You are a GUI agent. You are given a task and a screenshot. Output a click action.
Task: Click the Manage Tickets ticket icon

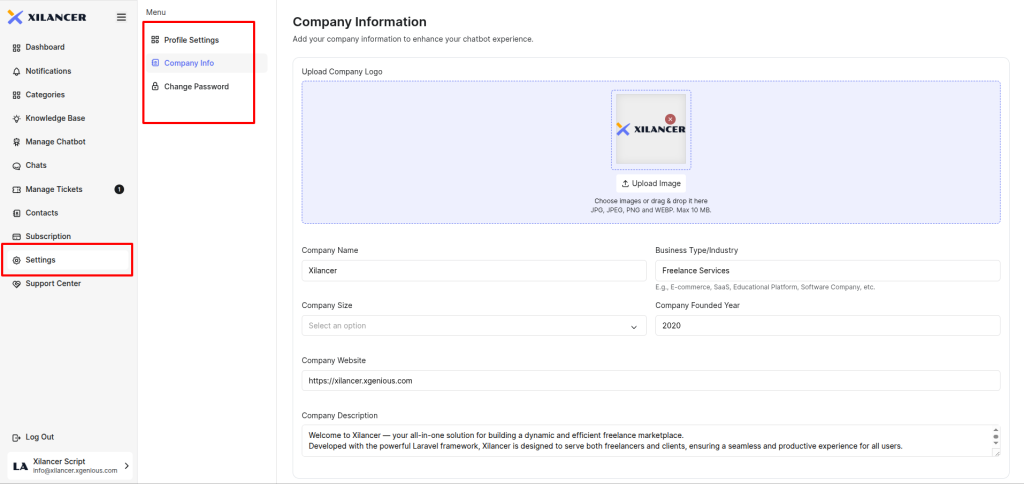[17, 189]
